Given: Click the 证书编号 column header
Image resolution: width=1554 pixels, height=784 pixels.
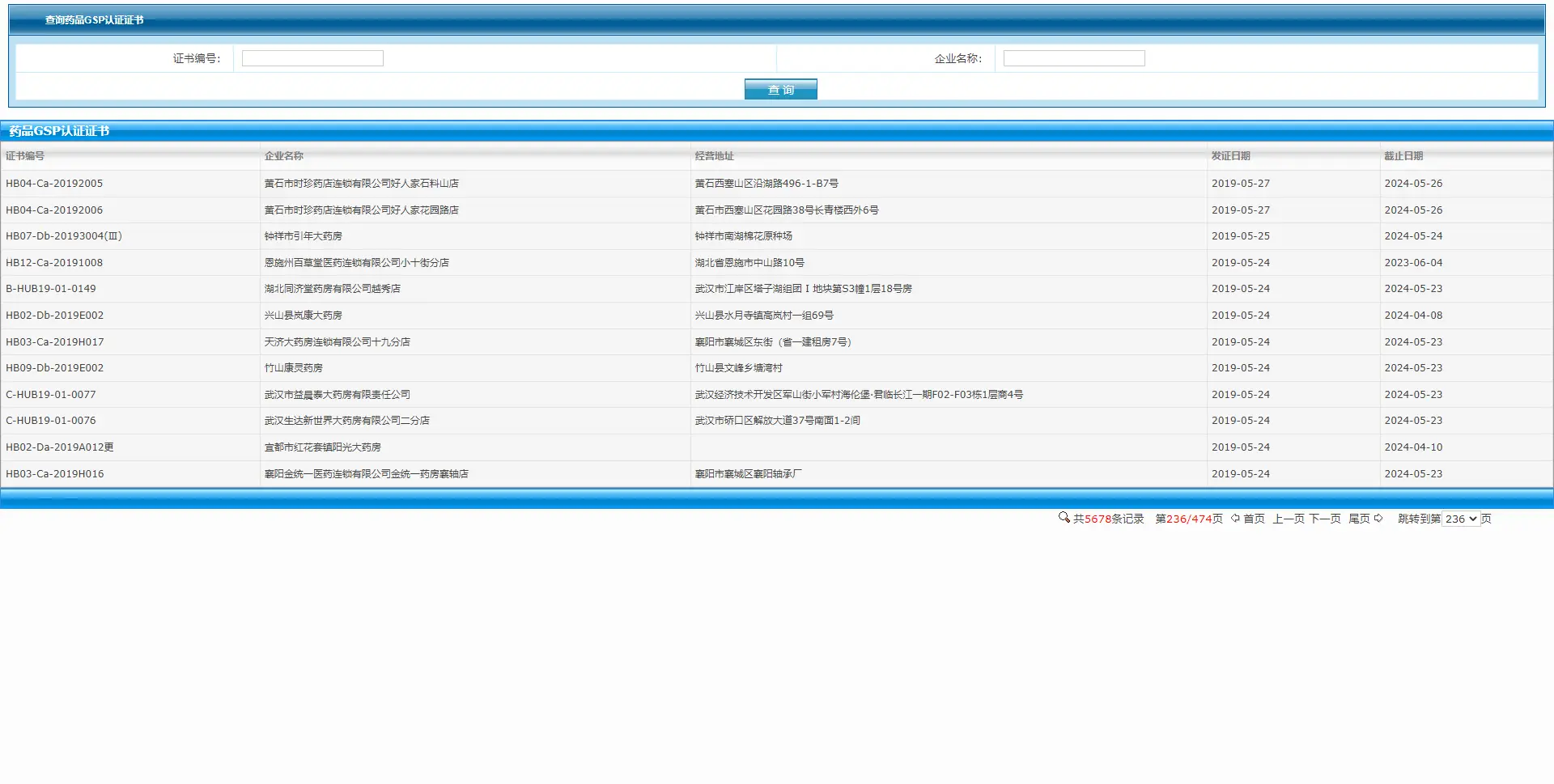Looking at the screenshot, I should 25,156.
